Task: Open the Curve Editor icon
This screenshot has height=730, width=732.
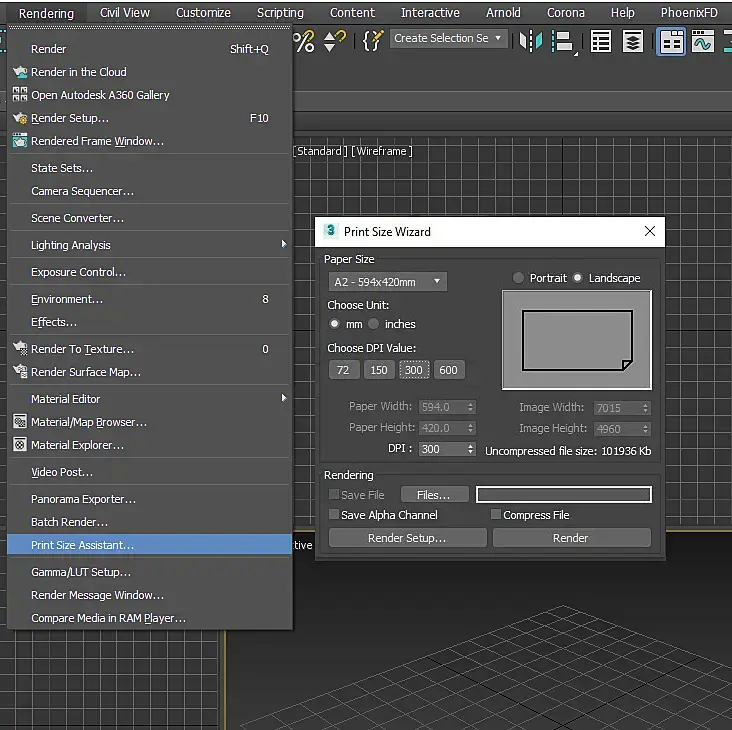Action: [705, 41]
